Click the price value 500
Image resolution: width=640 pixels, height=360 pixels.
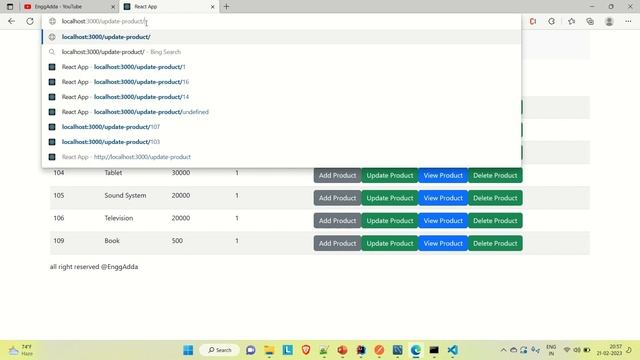177,241
